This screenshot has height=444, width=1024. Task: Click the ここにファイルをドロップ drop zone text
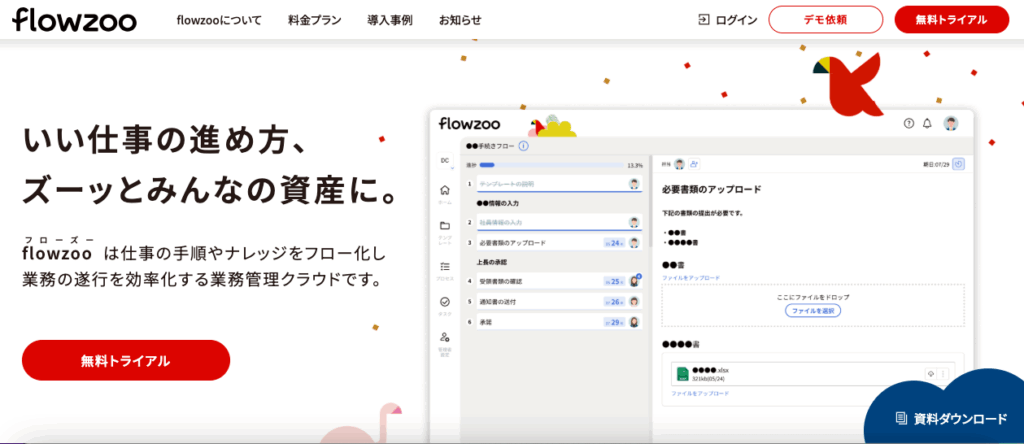point(813,297)
